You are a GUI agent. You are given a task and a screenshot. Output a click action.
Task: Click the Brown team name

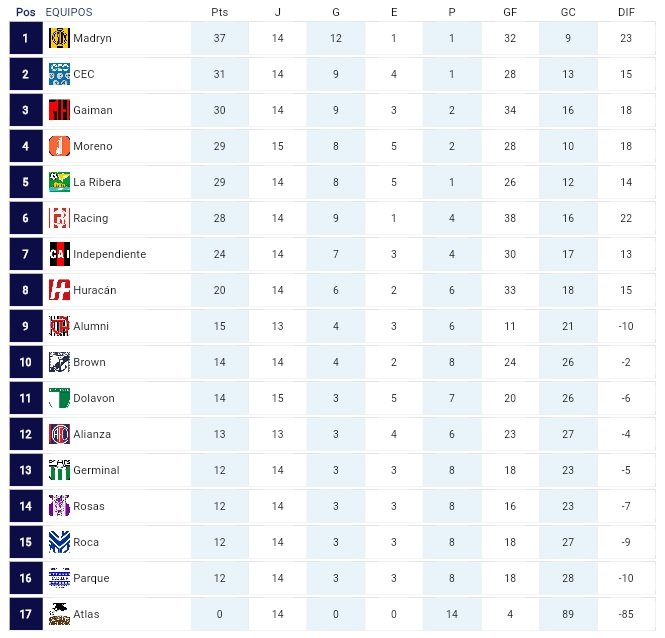pos(89,362)
